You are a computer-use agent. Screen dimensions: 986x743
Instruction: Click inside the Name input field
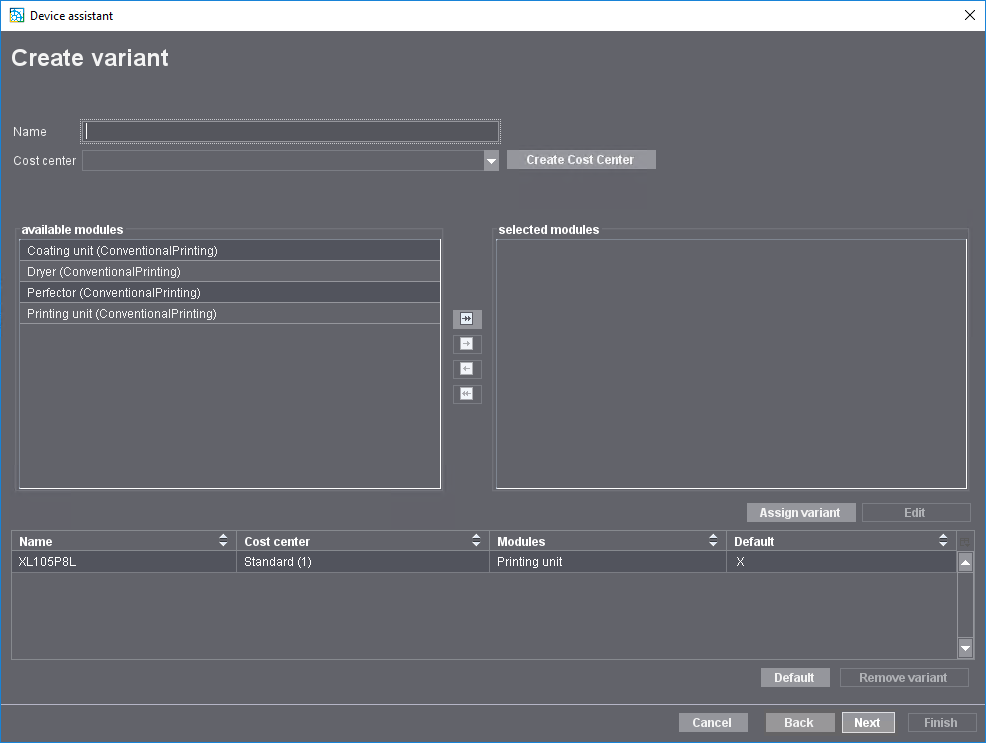(289, 130)
